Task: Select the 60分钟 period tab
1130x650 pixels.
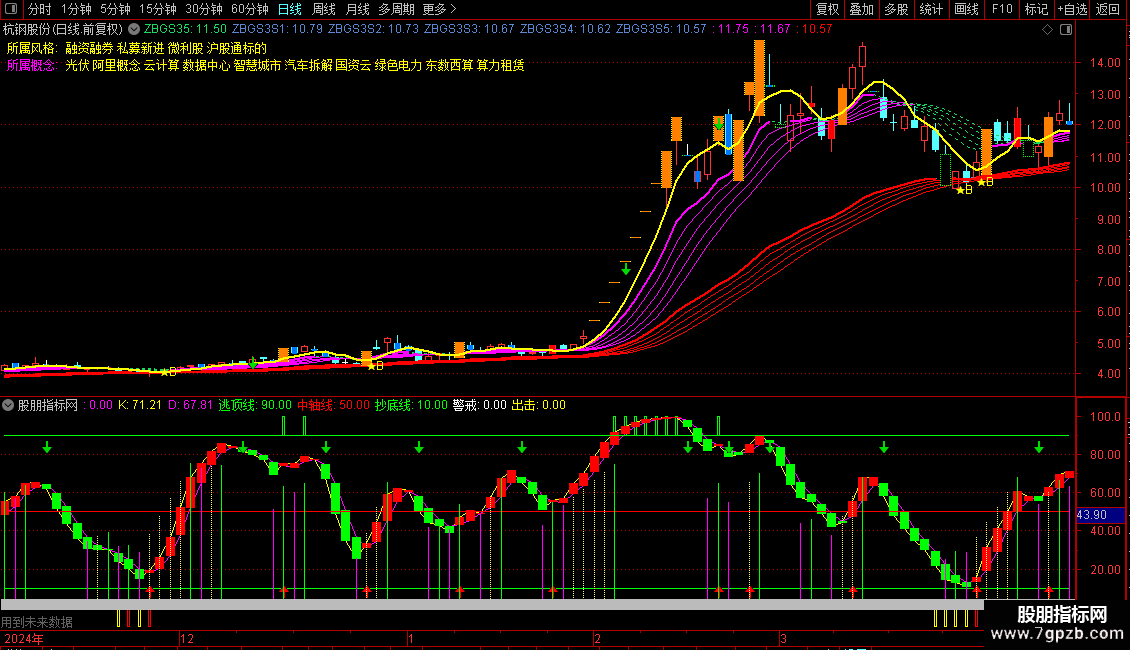Action: coord(250,9)
